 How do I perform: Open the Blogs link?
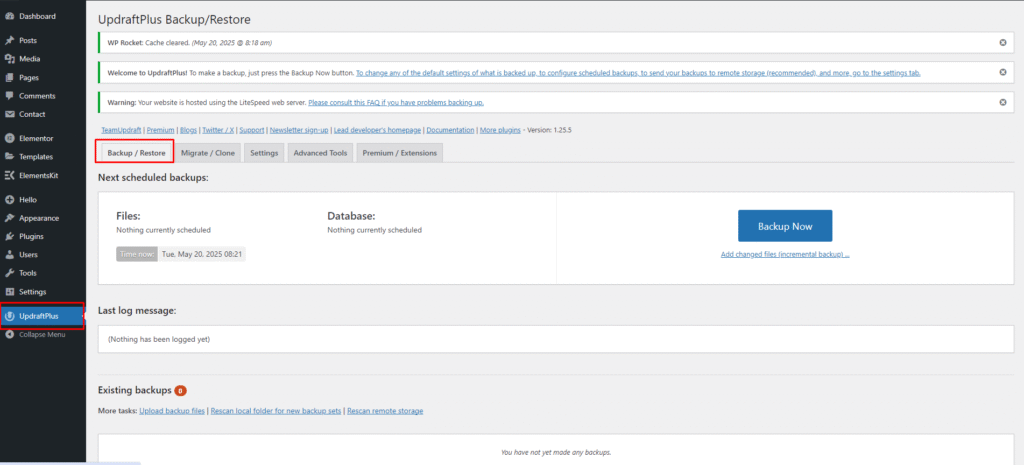(x=188, y=131)
